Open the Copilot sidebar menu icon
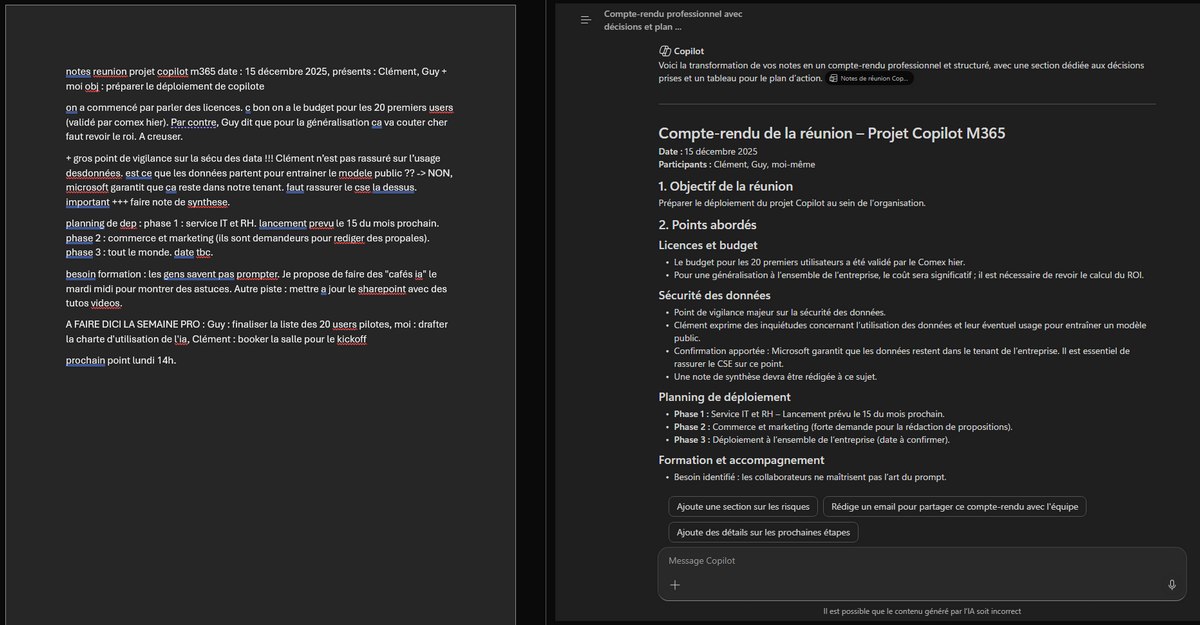This screenshot has height=625, width=1200. point(586,20)
